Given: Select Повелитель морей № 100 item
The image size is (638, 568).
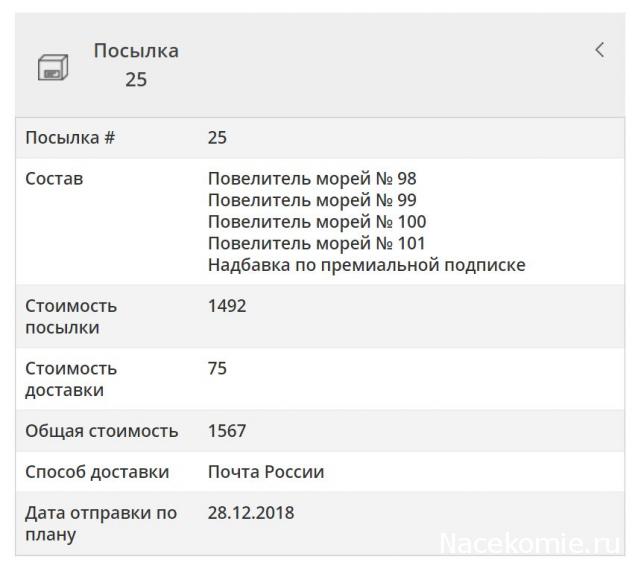Looking at the screenshot, I should click(316, 222).
